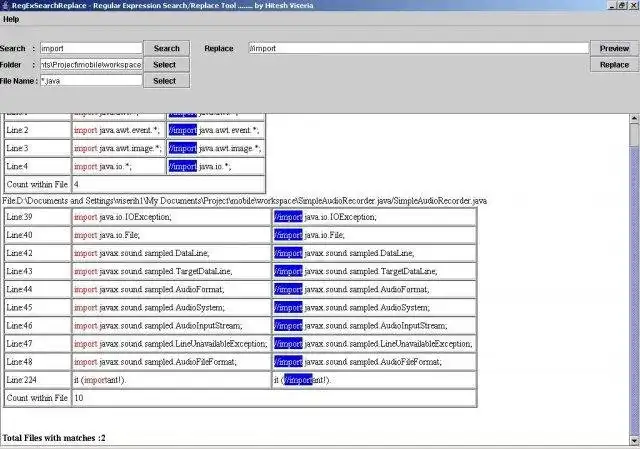640x449 pixels.
Task: Click preview '//import java.io.File;' cell
Action: 374,235
